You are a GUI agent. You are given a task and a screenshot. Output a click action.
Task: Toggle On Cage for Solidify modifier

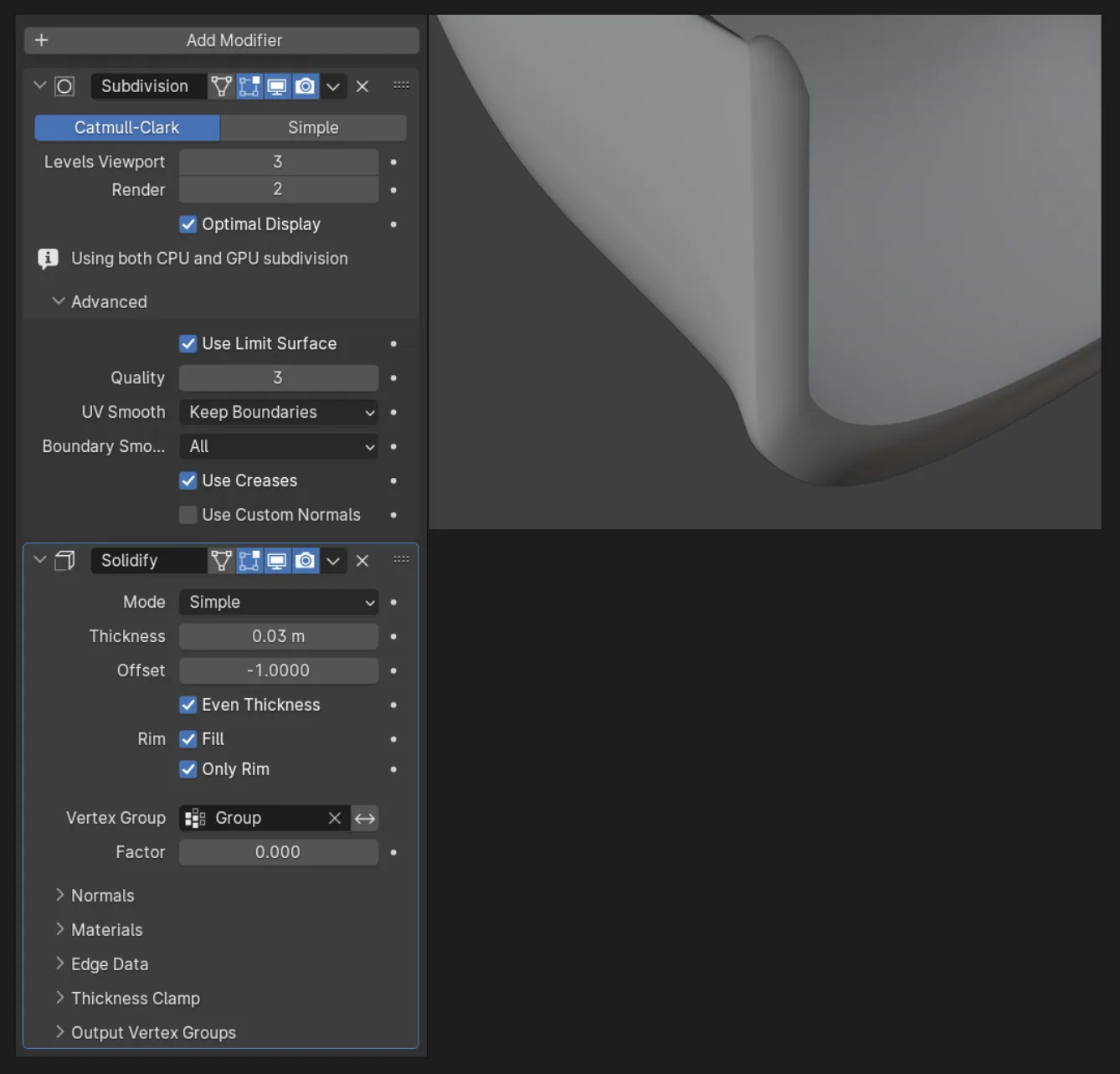[221, 560]
